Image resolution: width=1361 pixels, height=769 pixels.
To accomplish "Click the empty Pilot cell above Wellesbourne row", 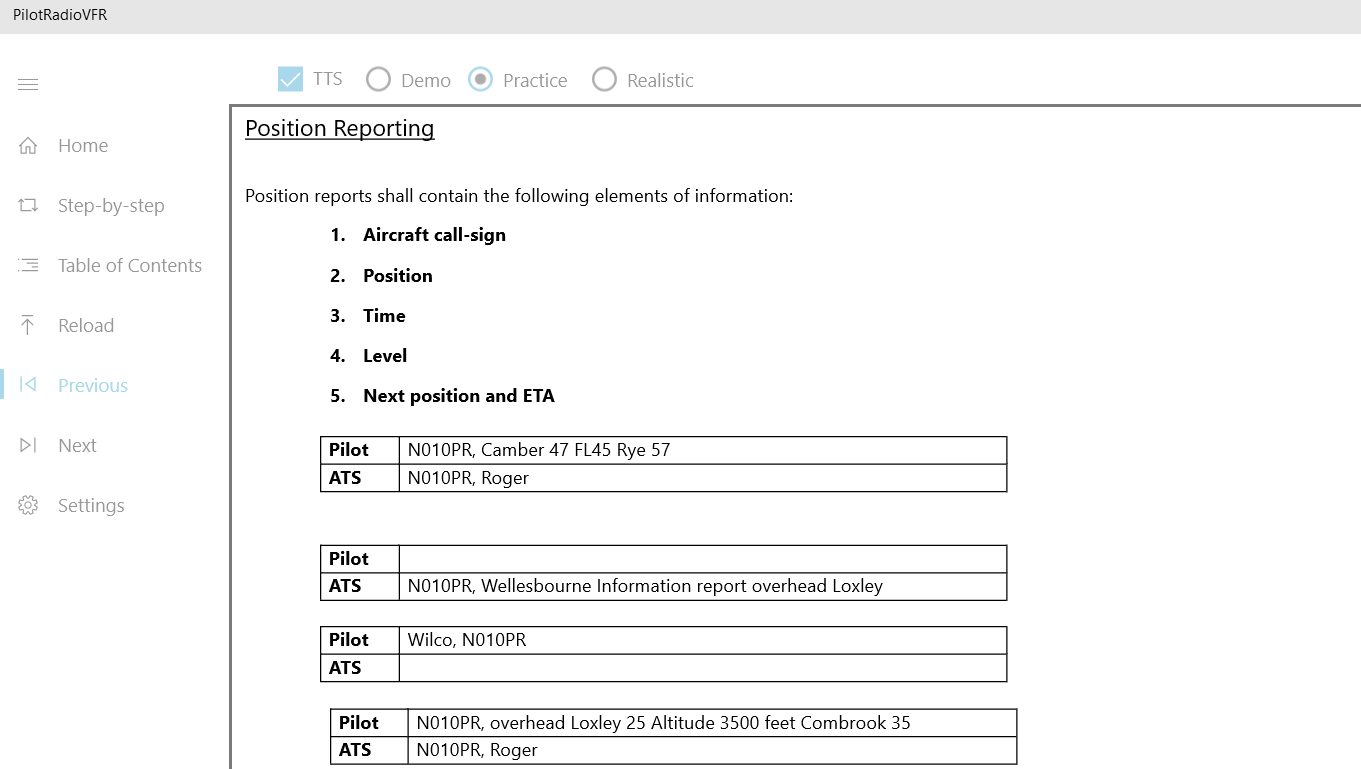I will 702,559.
